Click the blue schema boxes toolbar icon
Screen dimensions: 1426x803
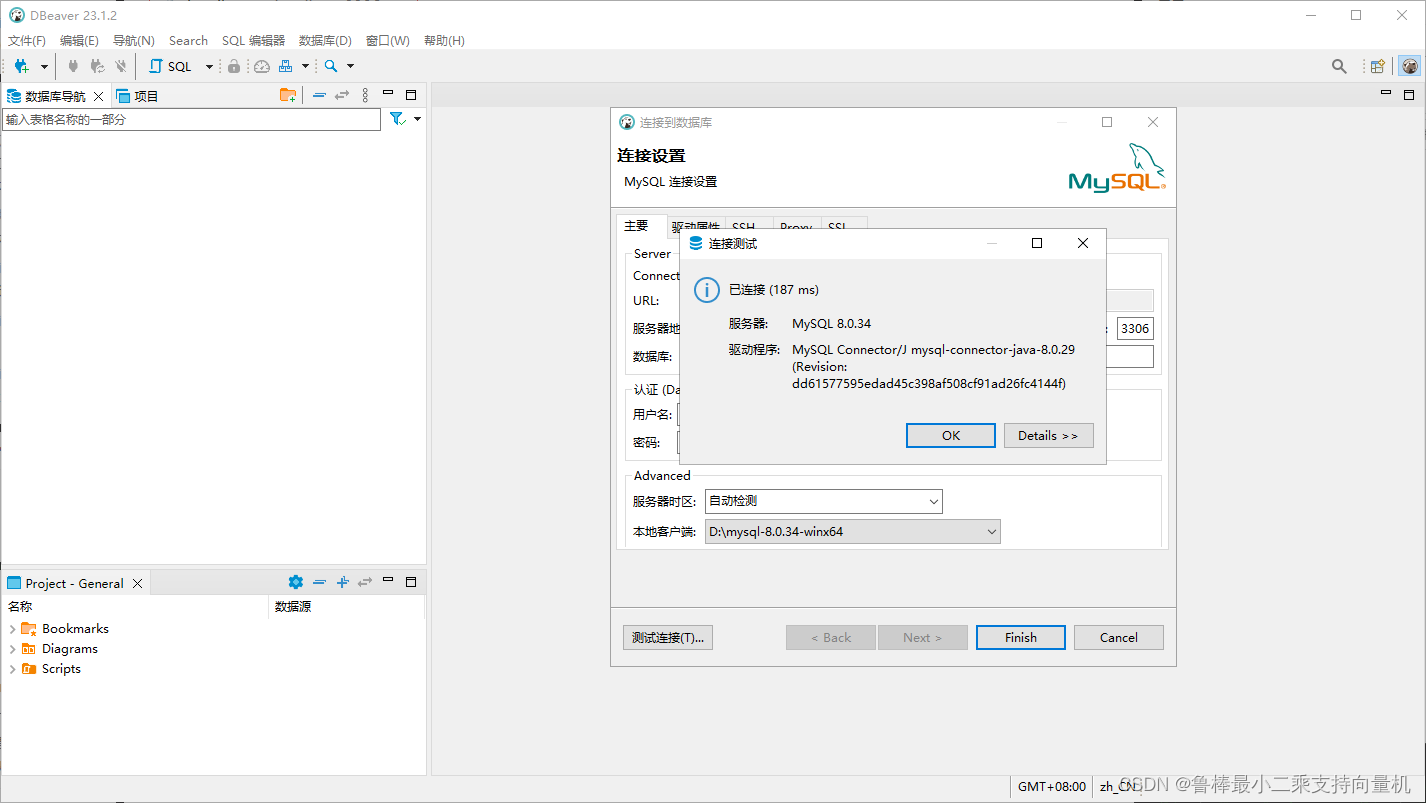(286, 66)
